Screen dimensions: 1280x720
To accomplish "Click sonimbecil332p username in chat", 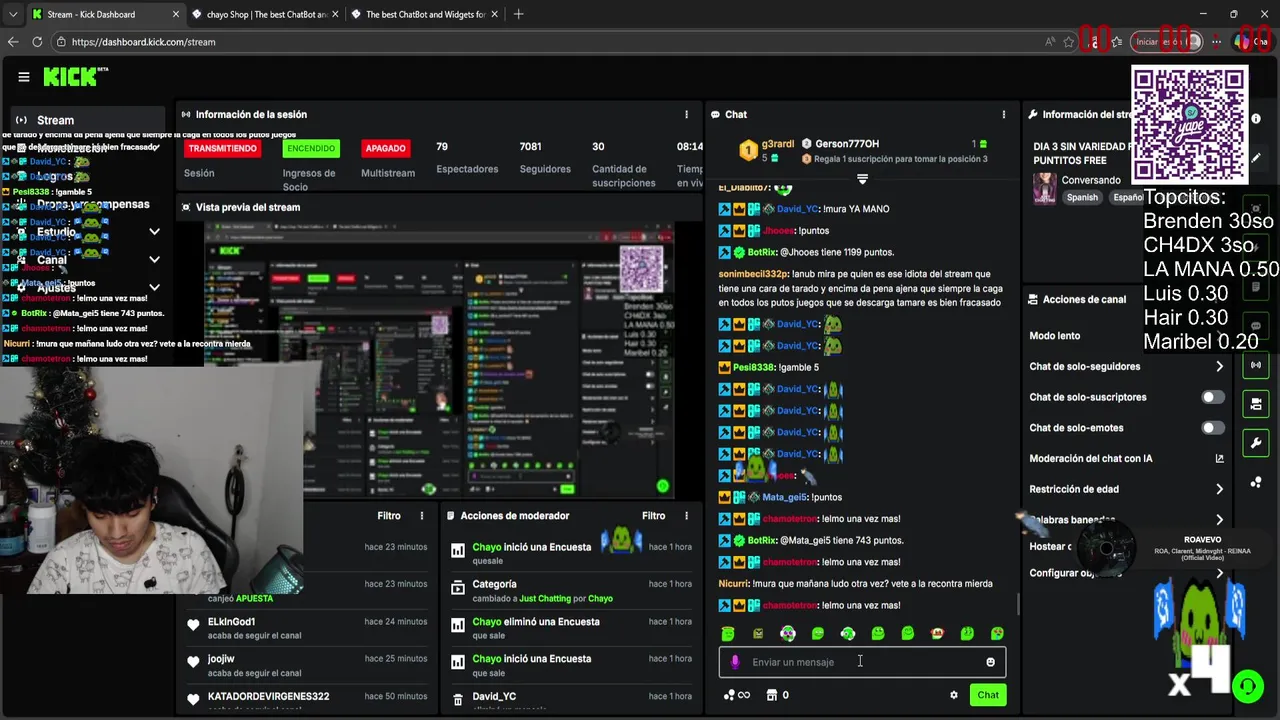I will (754, 274).
